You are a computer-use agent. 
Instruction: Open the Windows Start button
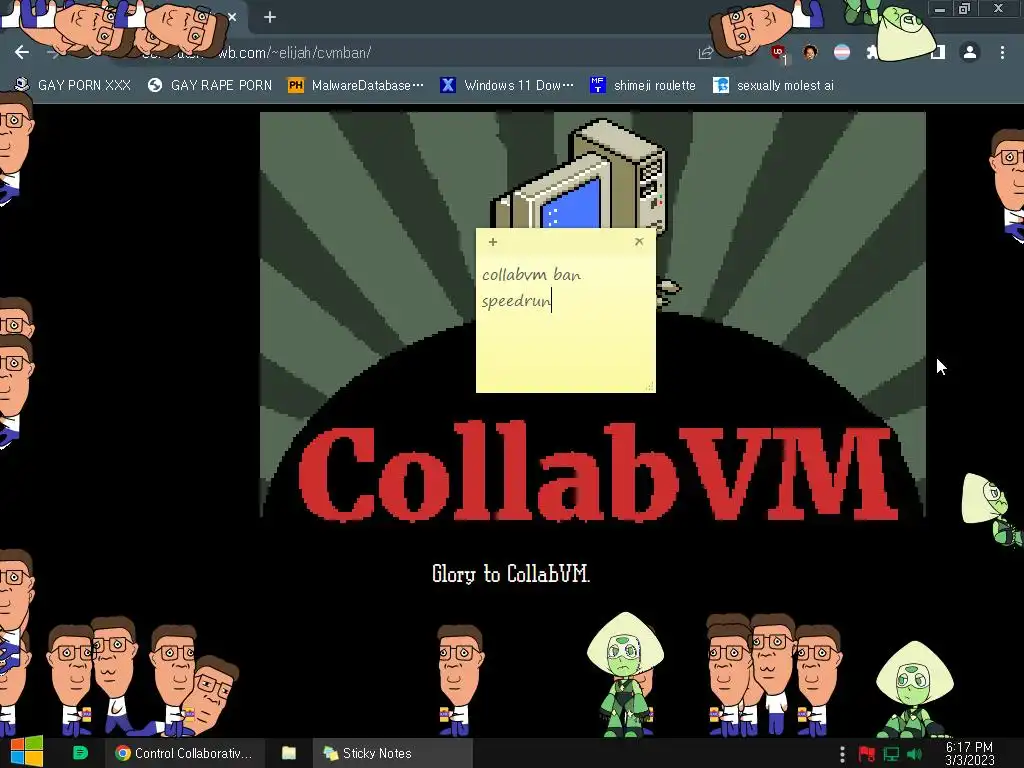(x=27, y=752)
